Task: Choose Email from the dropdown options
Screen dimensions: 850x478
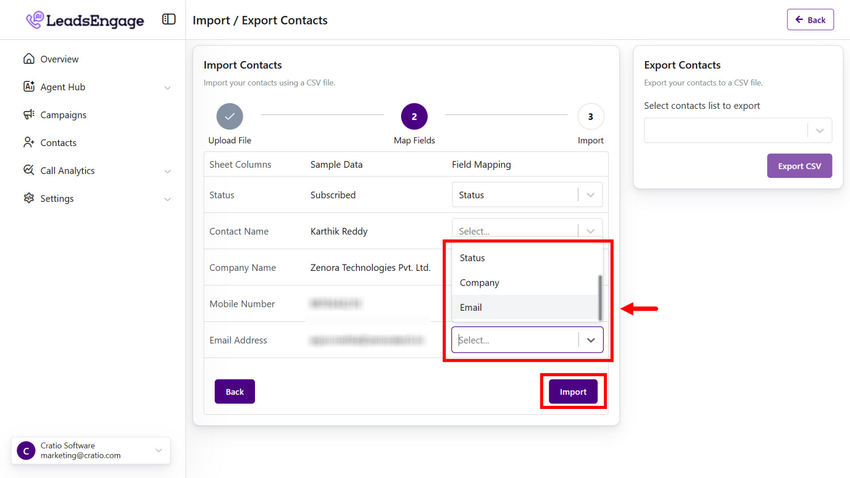Action: (471, 308)
